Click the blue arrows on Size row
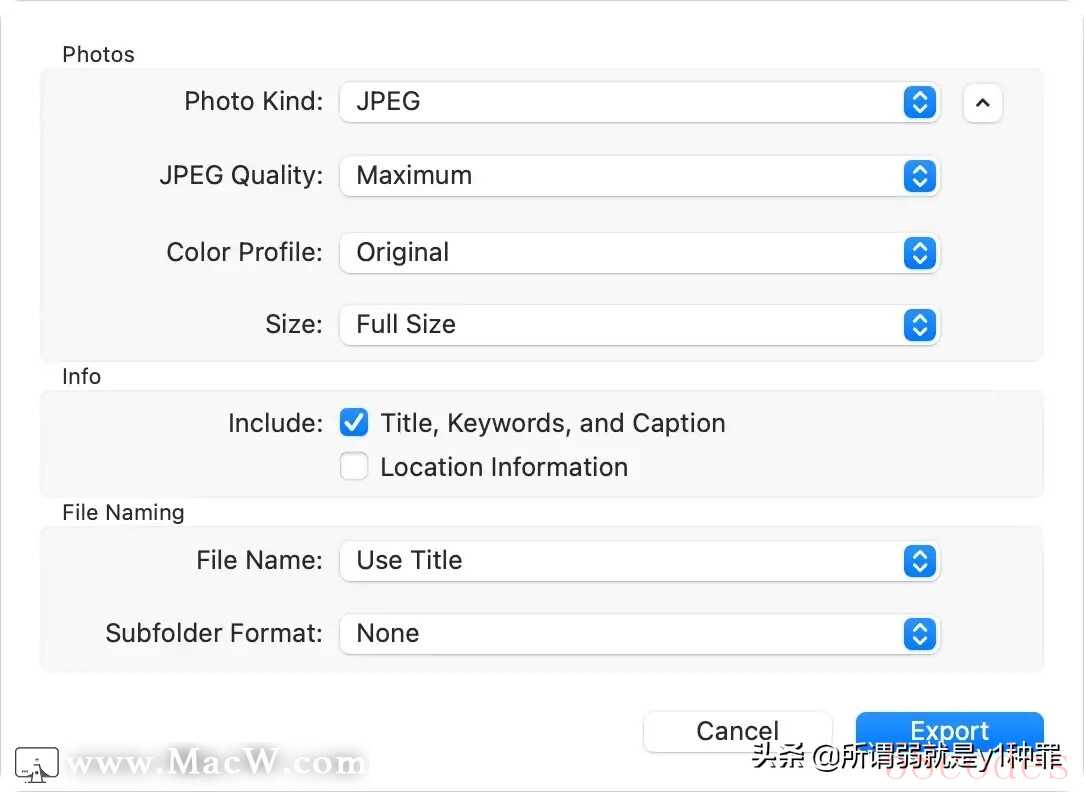 [x=919, y=325]
